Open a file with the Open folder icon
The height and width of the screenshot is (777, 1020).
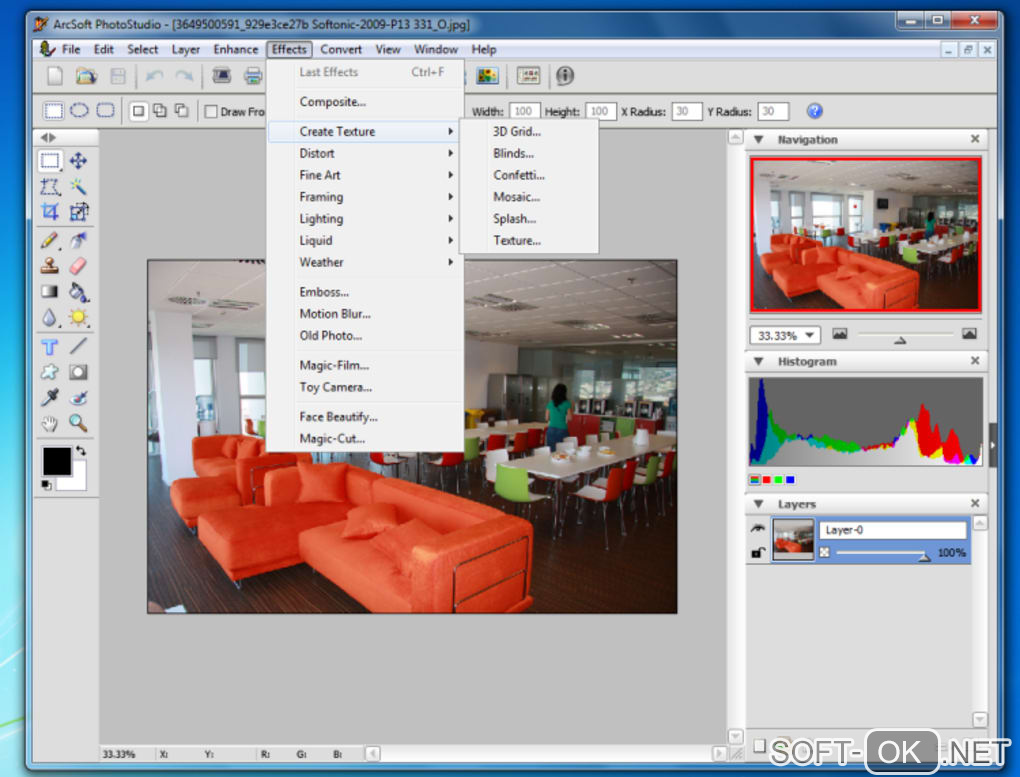86,76
